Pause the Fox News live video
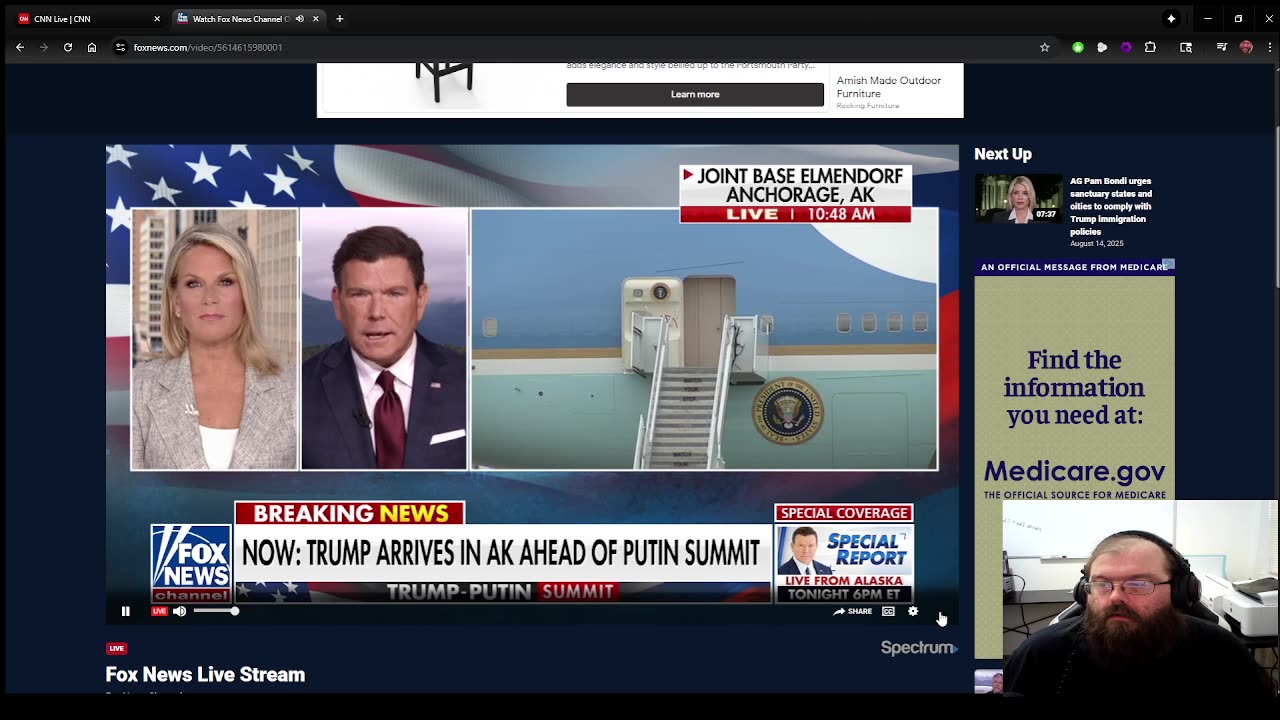 tap(125, 611)
